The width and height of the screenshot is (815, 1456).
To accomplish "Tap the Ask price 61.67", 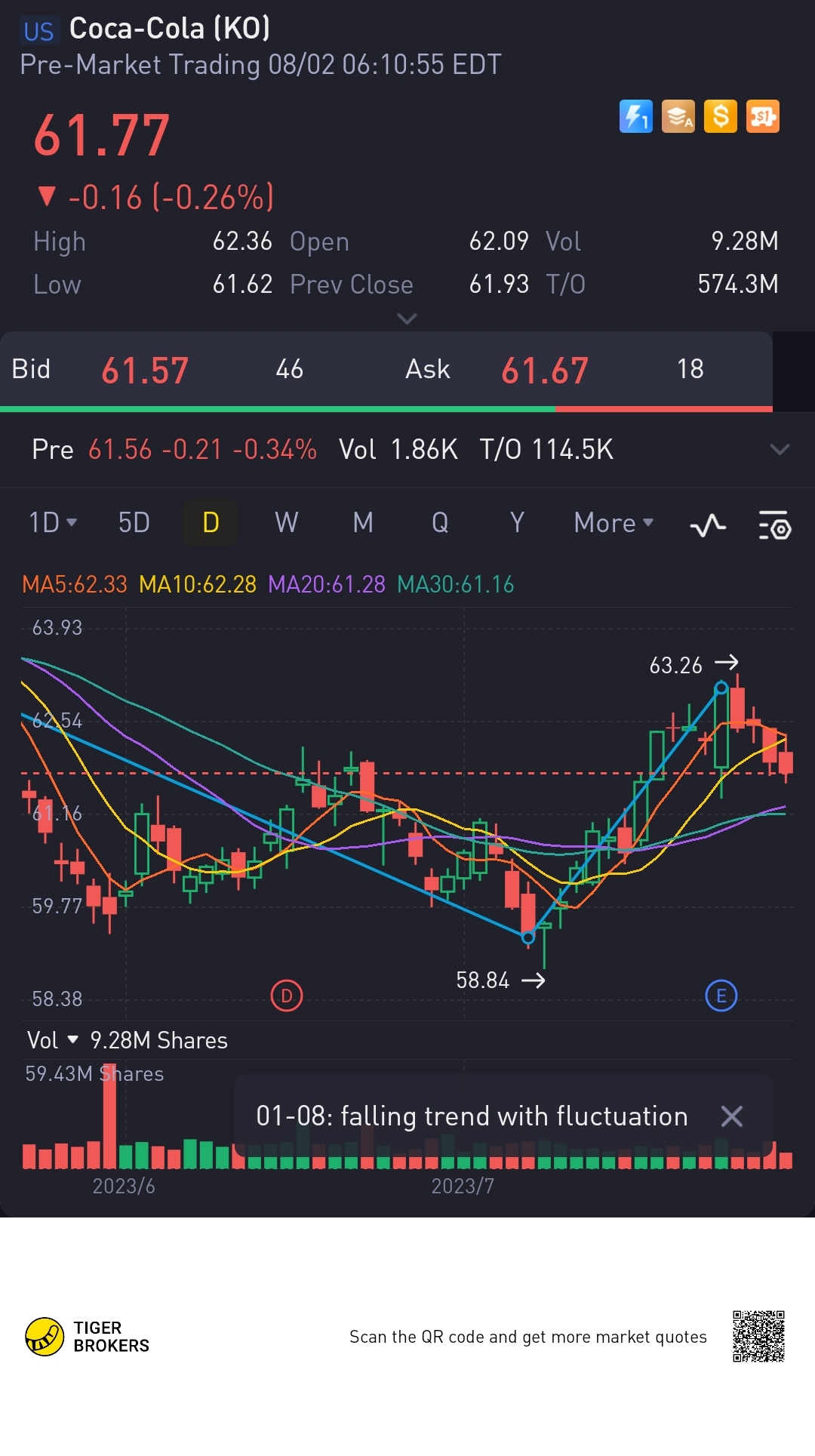I will tap(545, 371).
